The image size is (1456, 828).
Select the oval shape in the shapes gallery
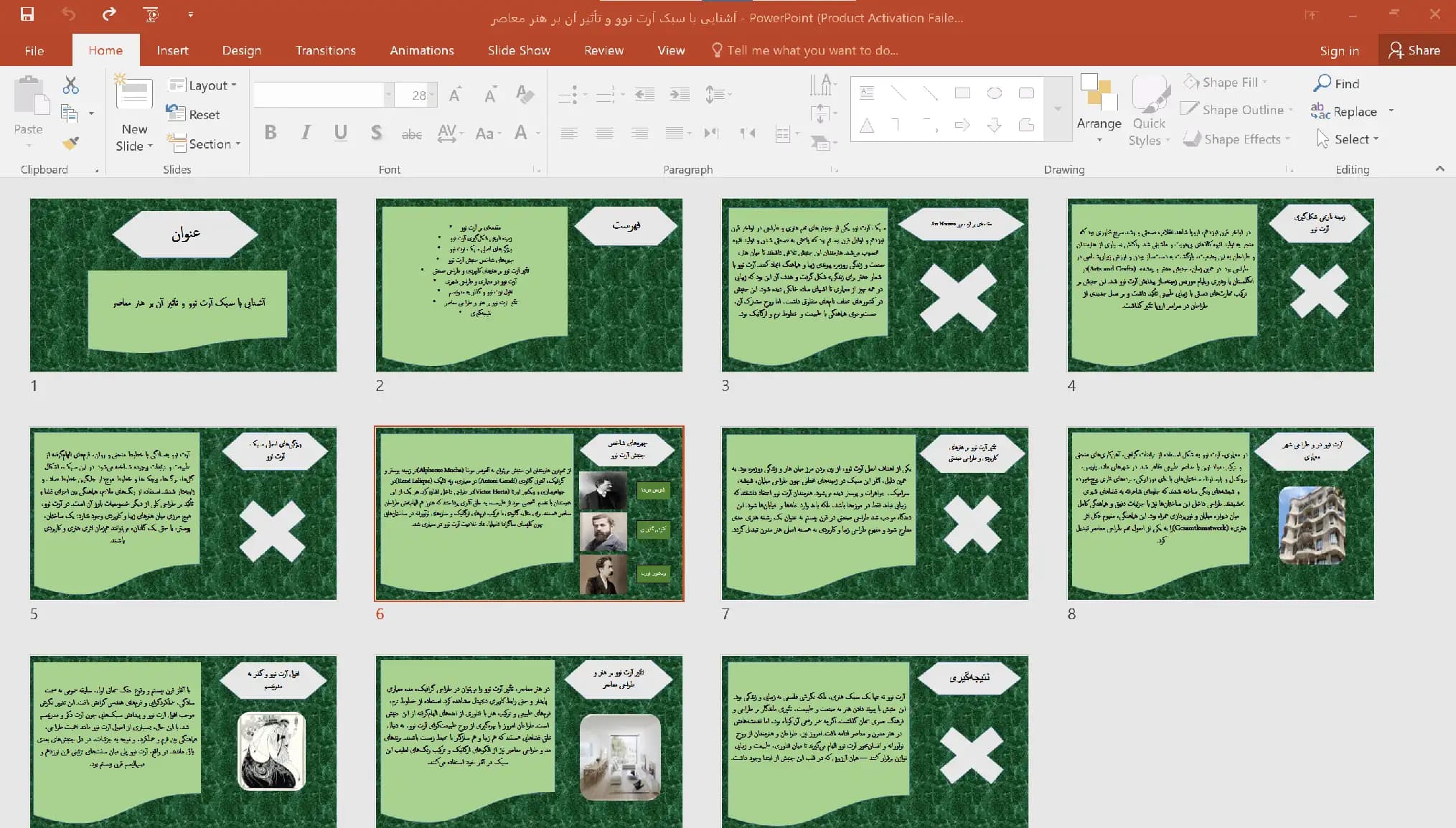[x=995, y=93]
